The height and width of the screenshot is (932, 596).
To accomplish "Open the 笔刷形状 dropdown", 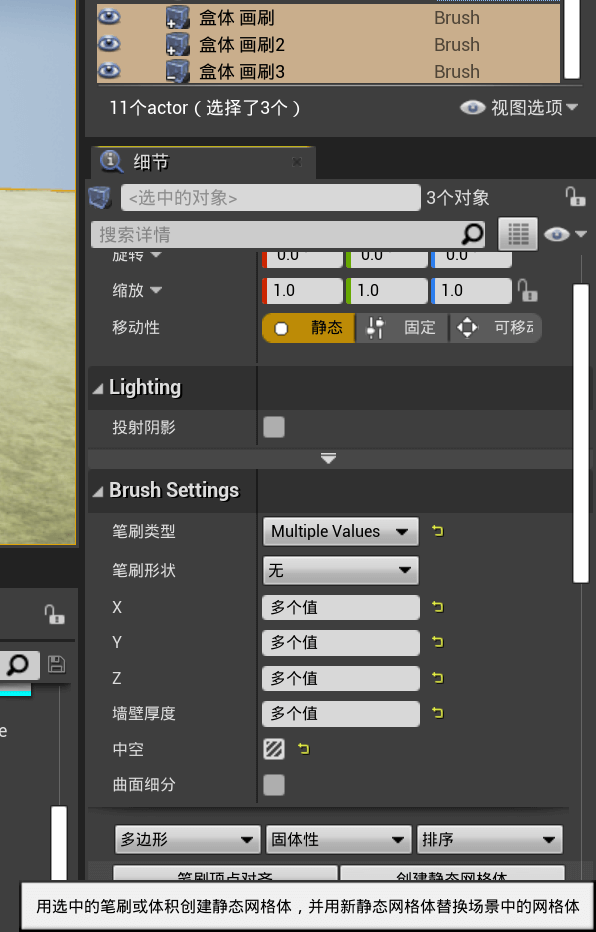I will pyautogui.click(x=340, y=571).
